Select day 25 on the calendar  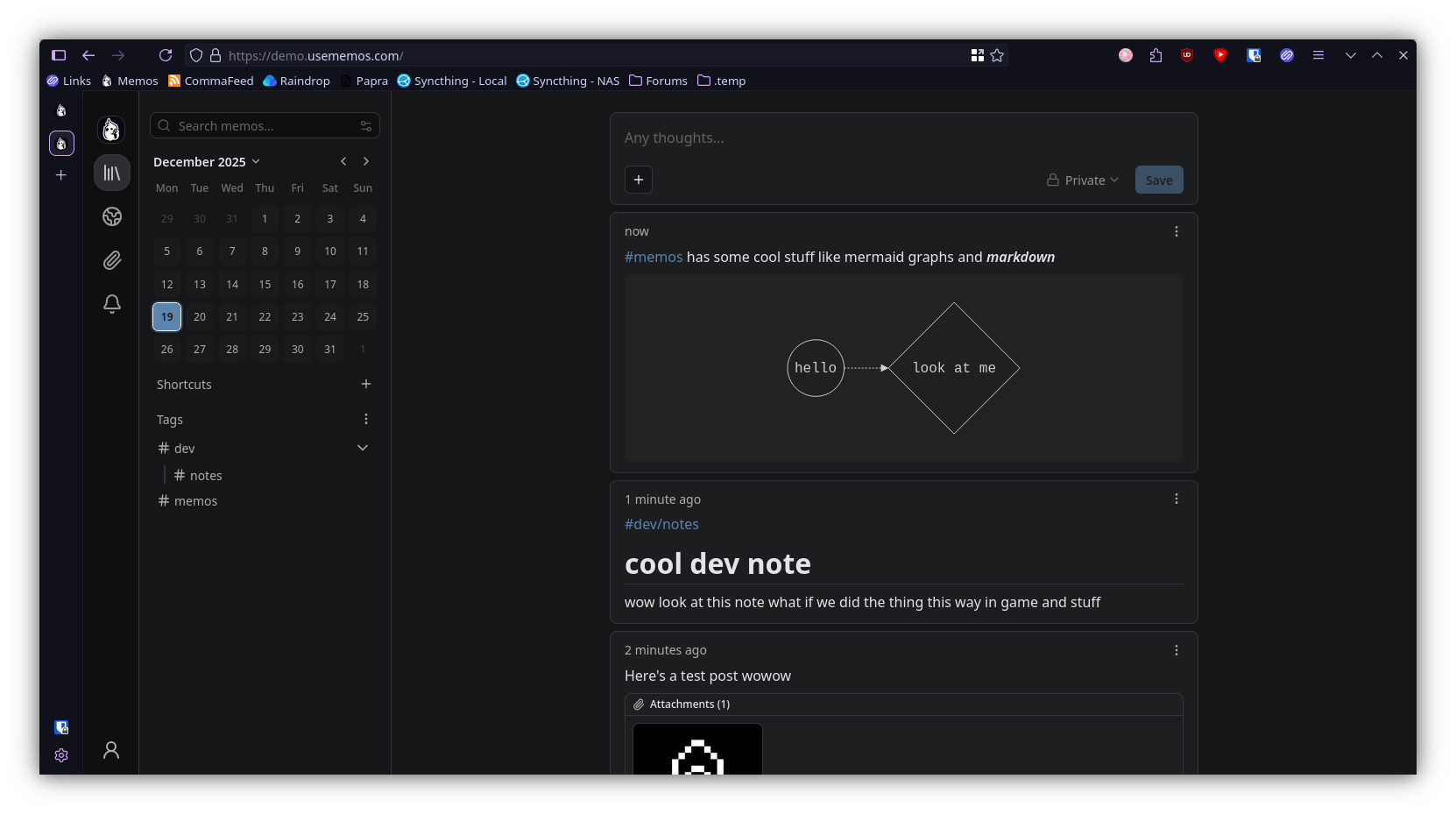point(362,316)
